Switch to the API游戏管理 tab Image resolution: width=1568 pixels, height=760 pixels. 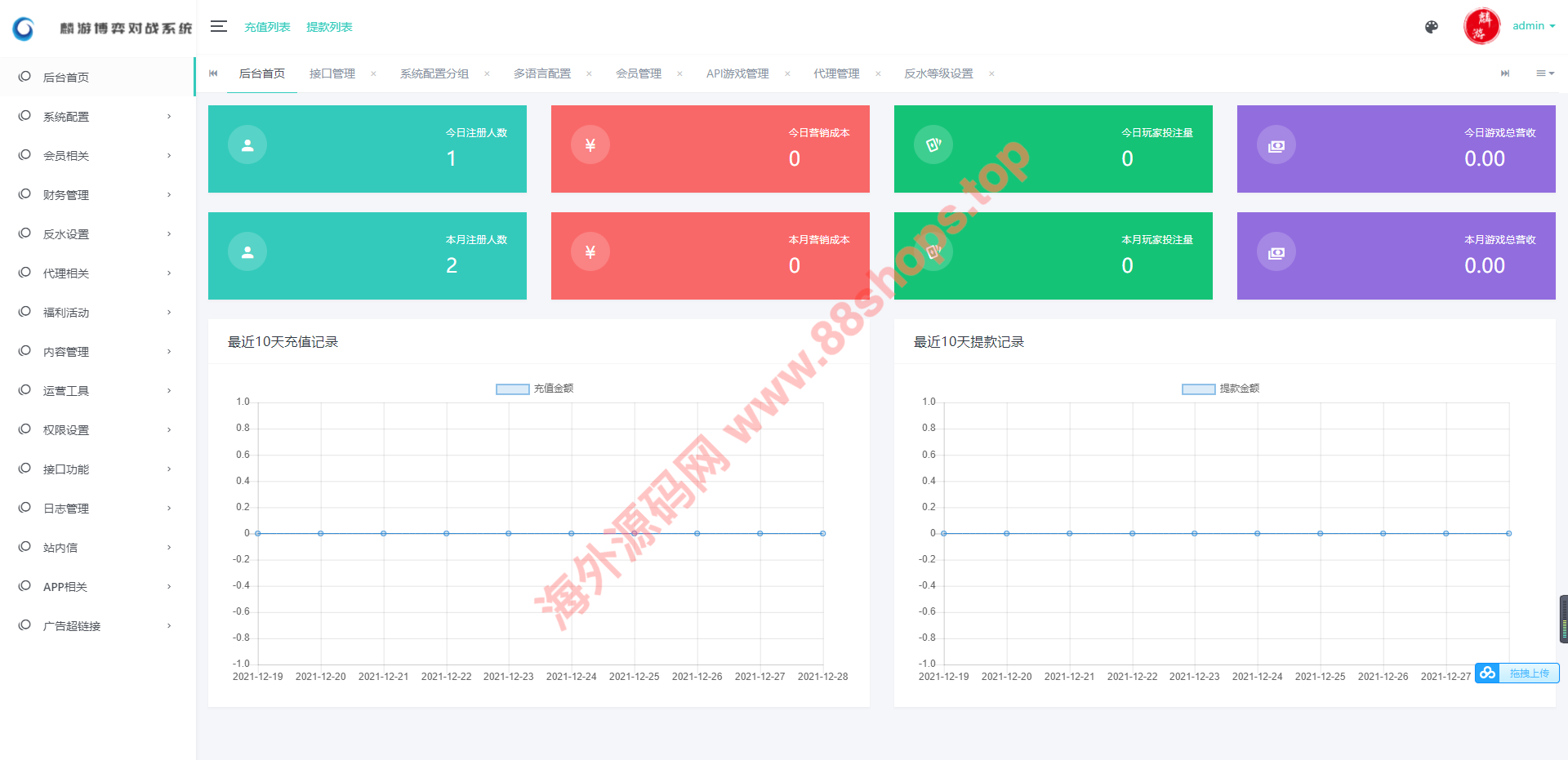[x=737, y=73]
